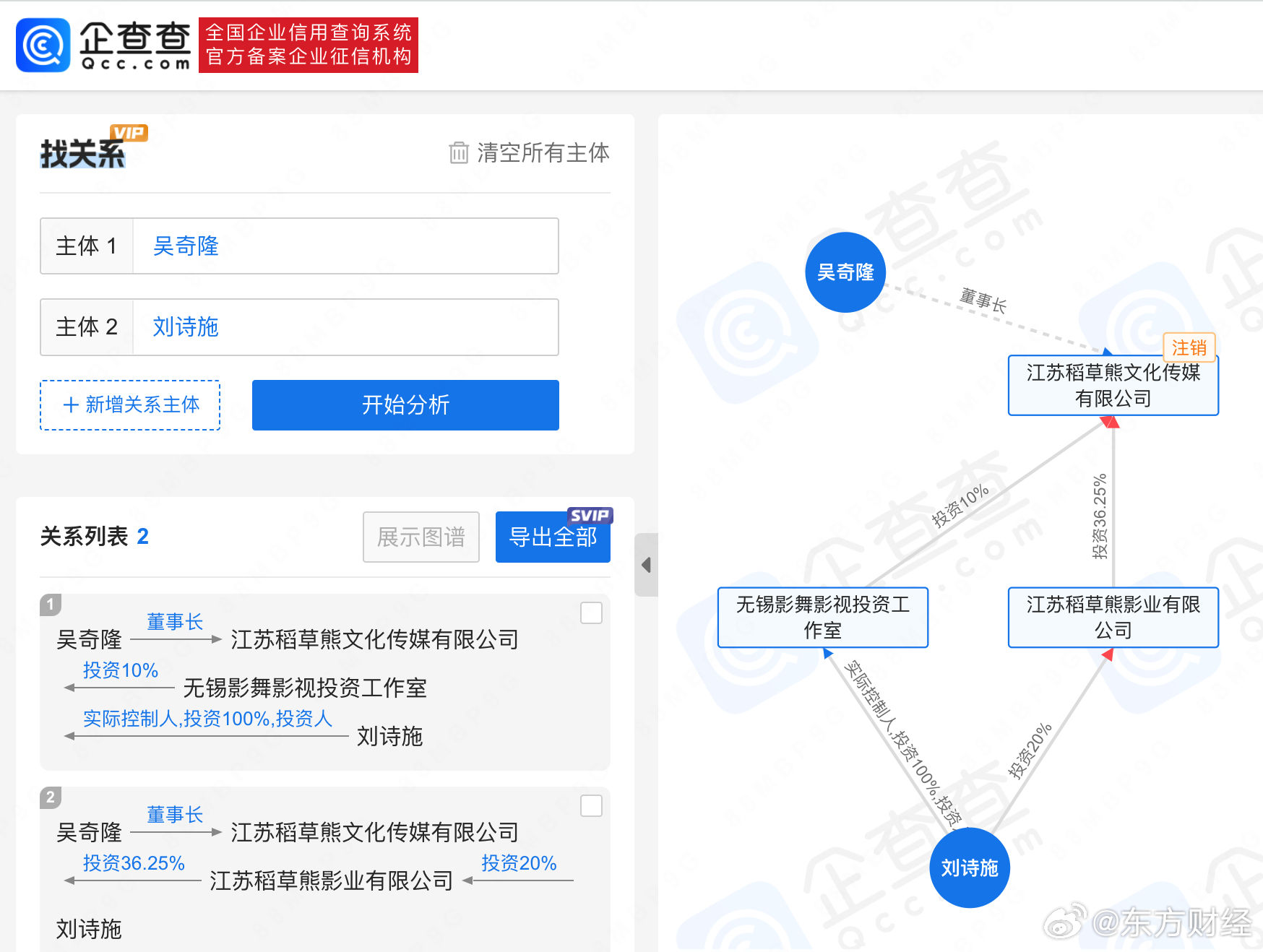This screenshot has height=952, width=1263.
Task: Add a new entity with 新增关系主体
Action: point(130,405)
